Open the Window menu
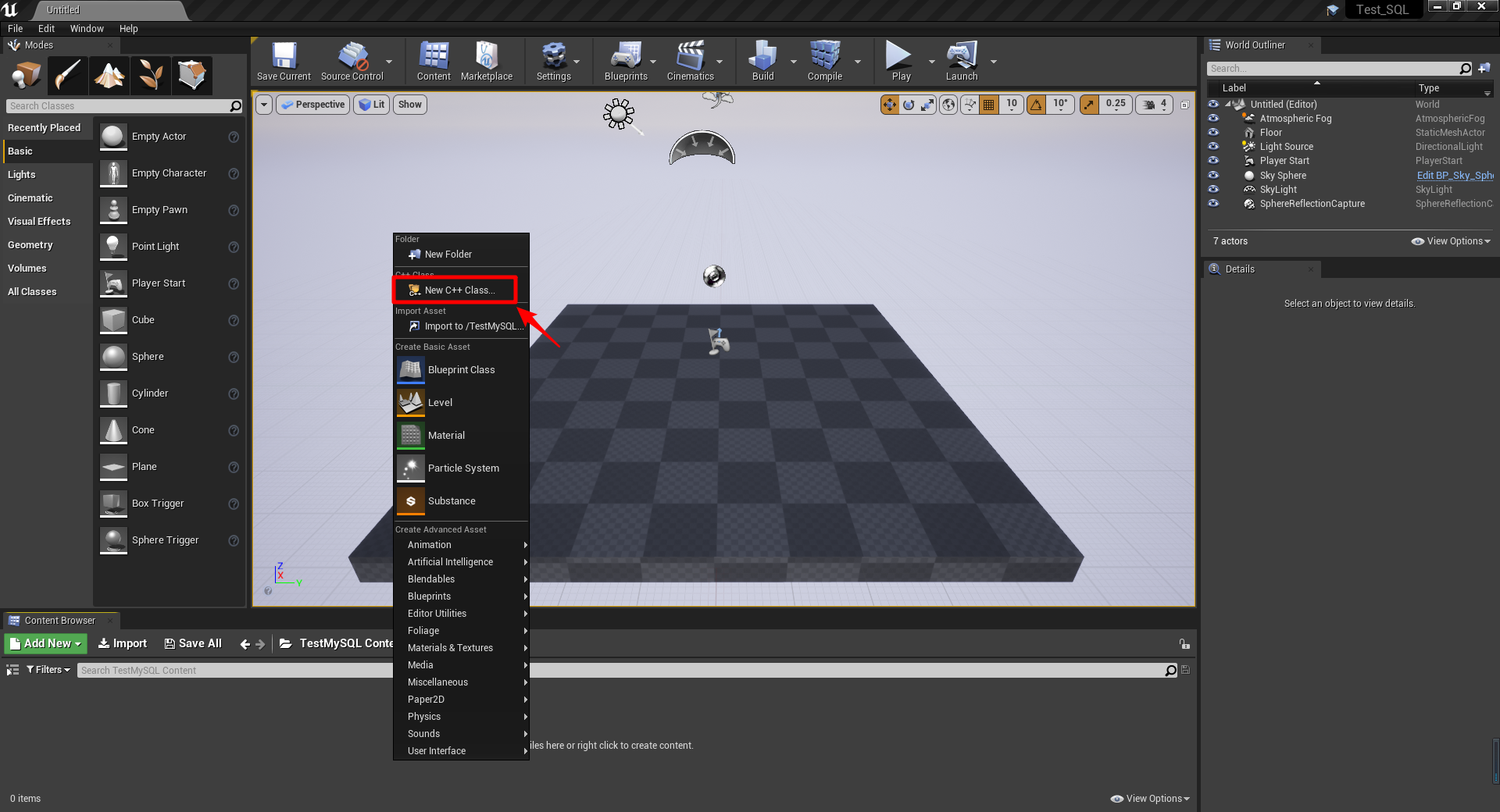1500x812 pixels. click(86, 28)
